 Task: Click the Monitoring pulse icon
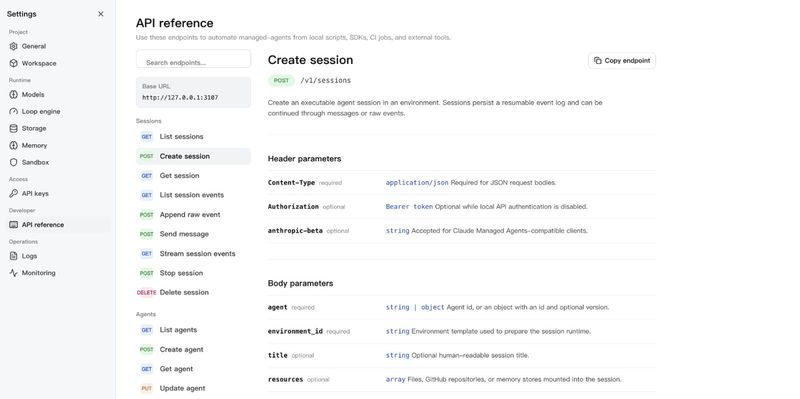click(13, 273)
